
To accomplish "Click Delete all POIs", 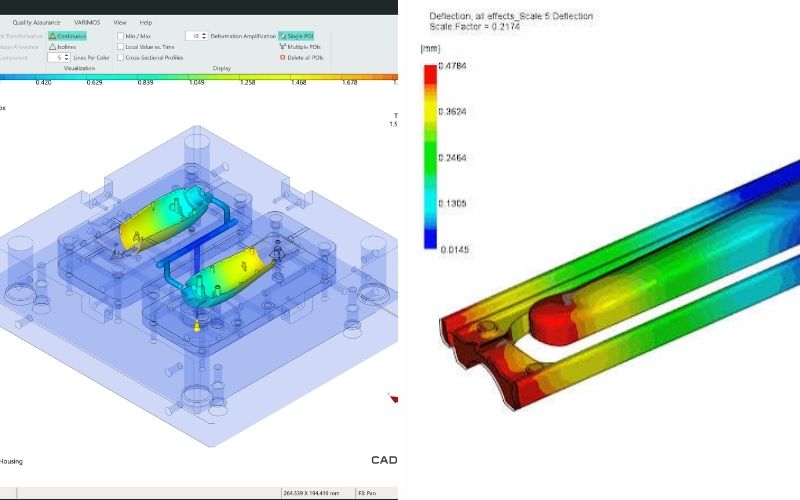I will (301, 58).
